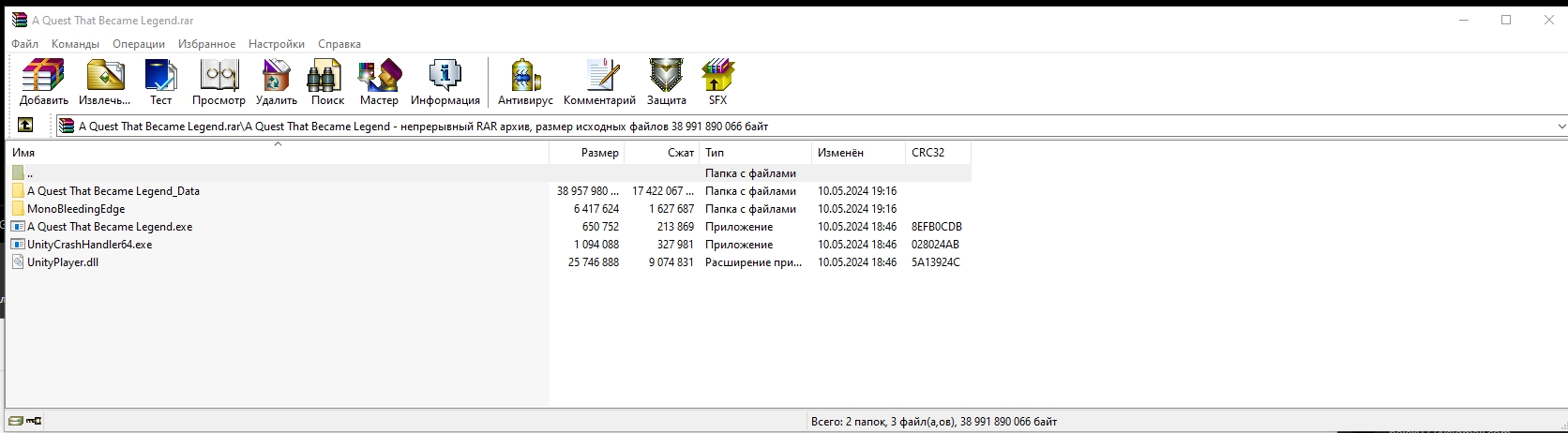Create SFX self-extracting archive
This screenshot has height=433, width=1568.
717,82
